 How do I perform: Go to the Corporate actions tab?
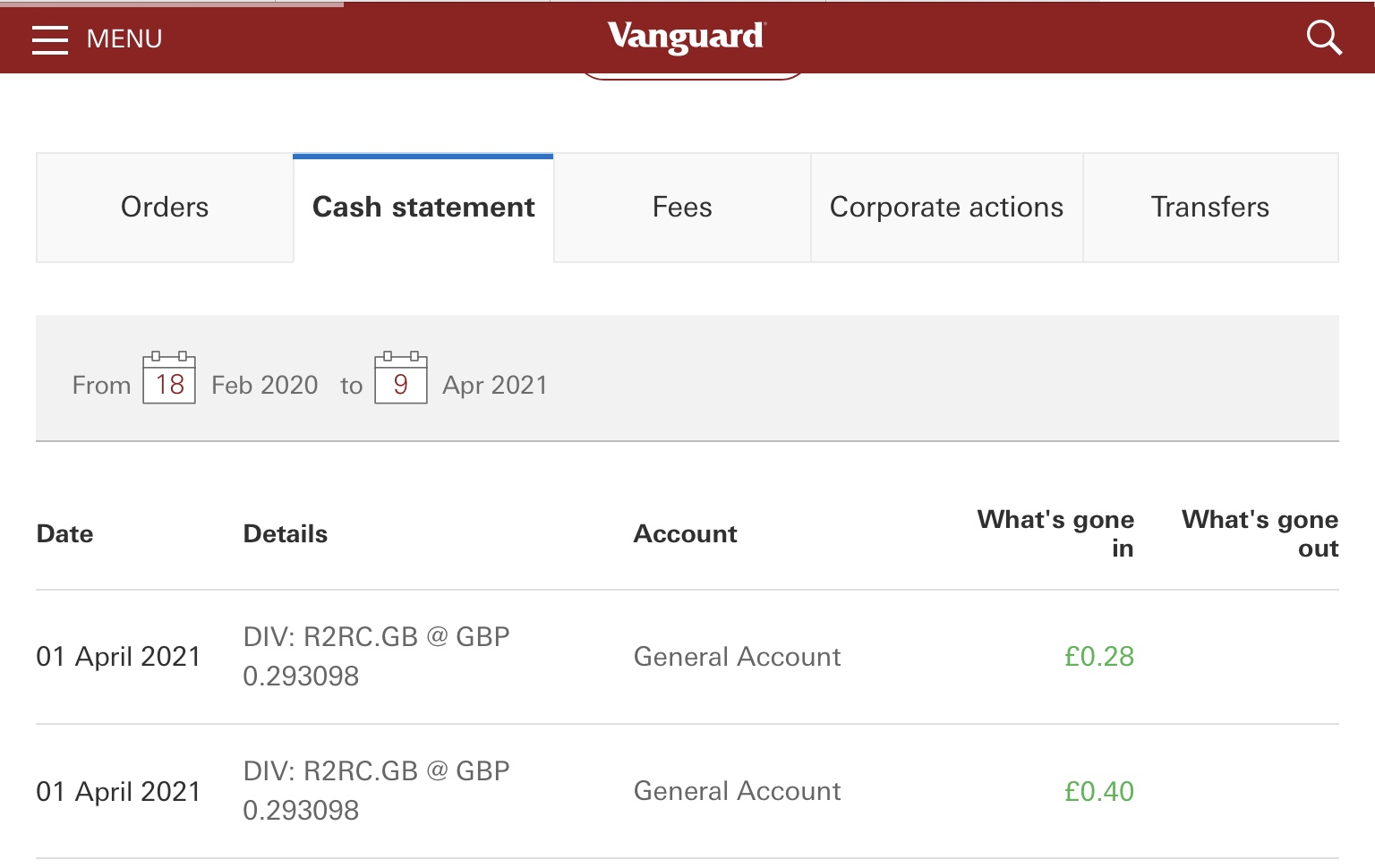946,208
